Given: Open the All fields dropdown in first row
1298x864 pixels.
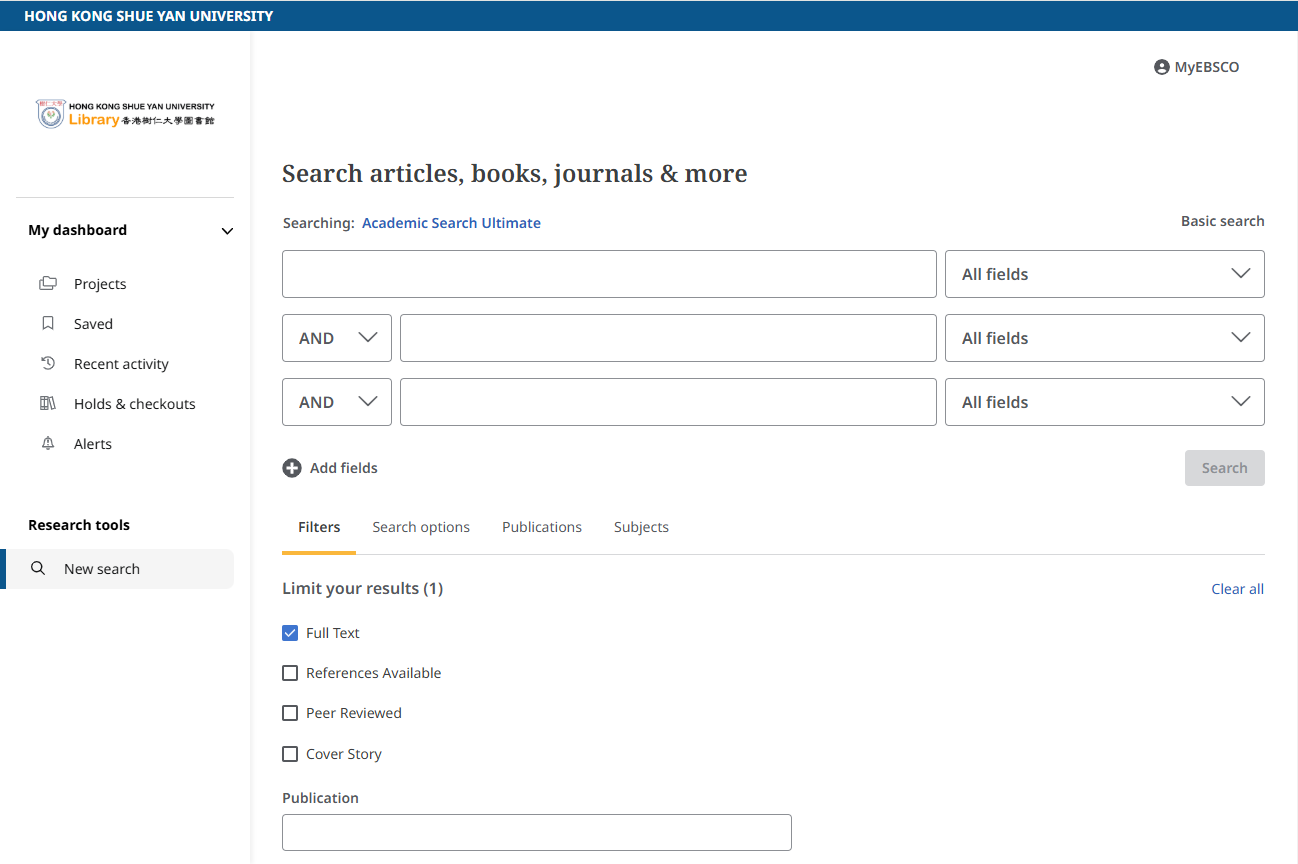Looking at the screenshot, I should [1104, 274].
